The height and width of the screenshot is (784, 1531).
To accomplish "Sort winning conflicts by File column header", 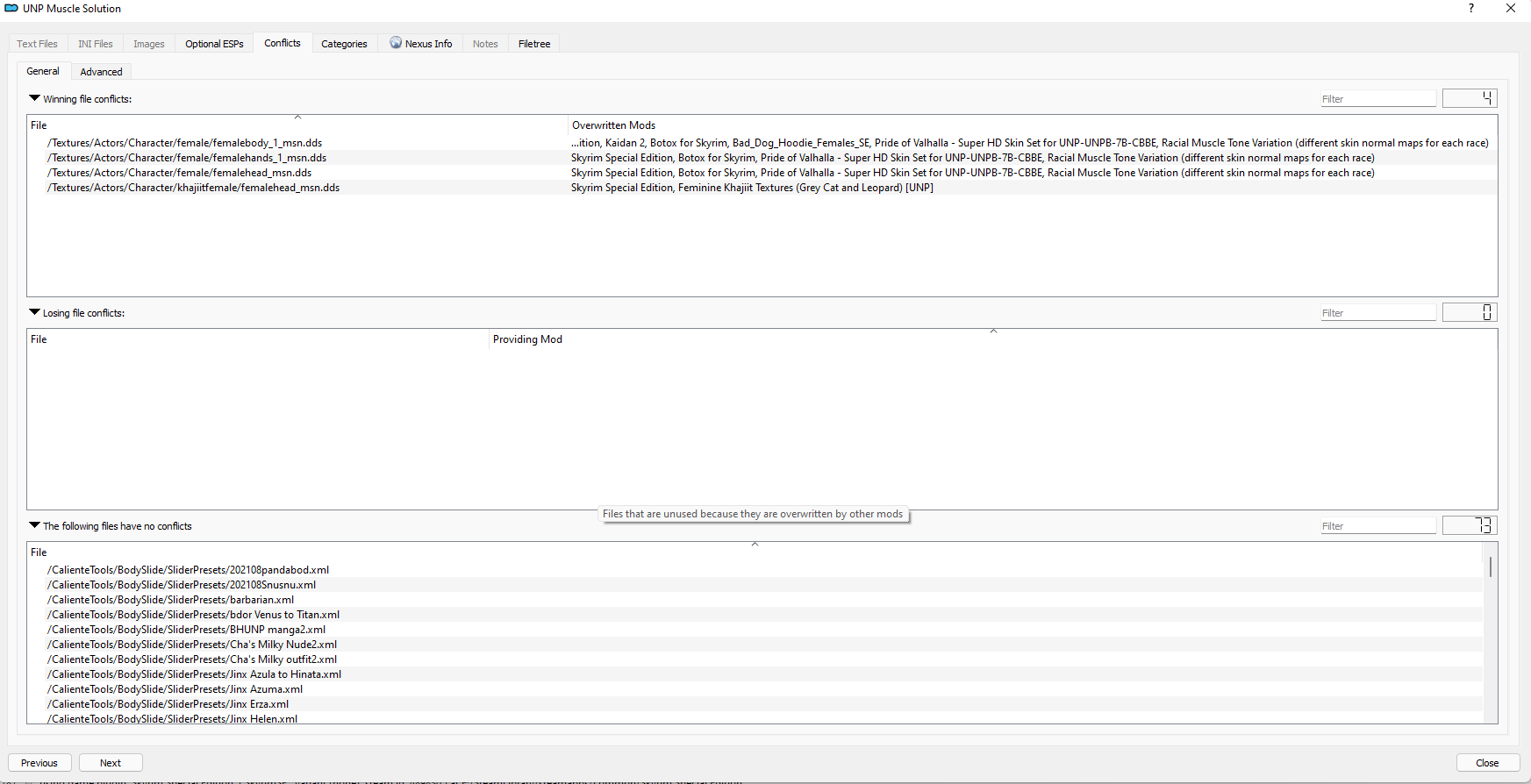I will pyautogui.click(x=297, y=125).
